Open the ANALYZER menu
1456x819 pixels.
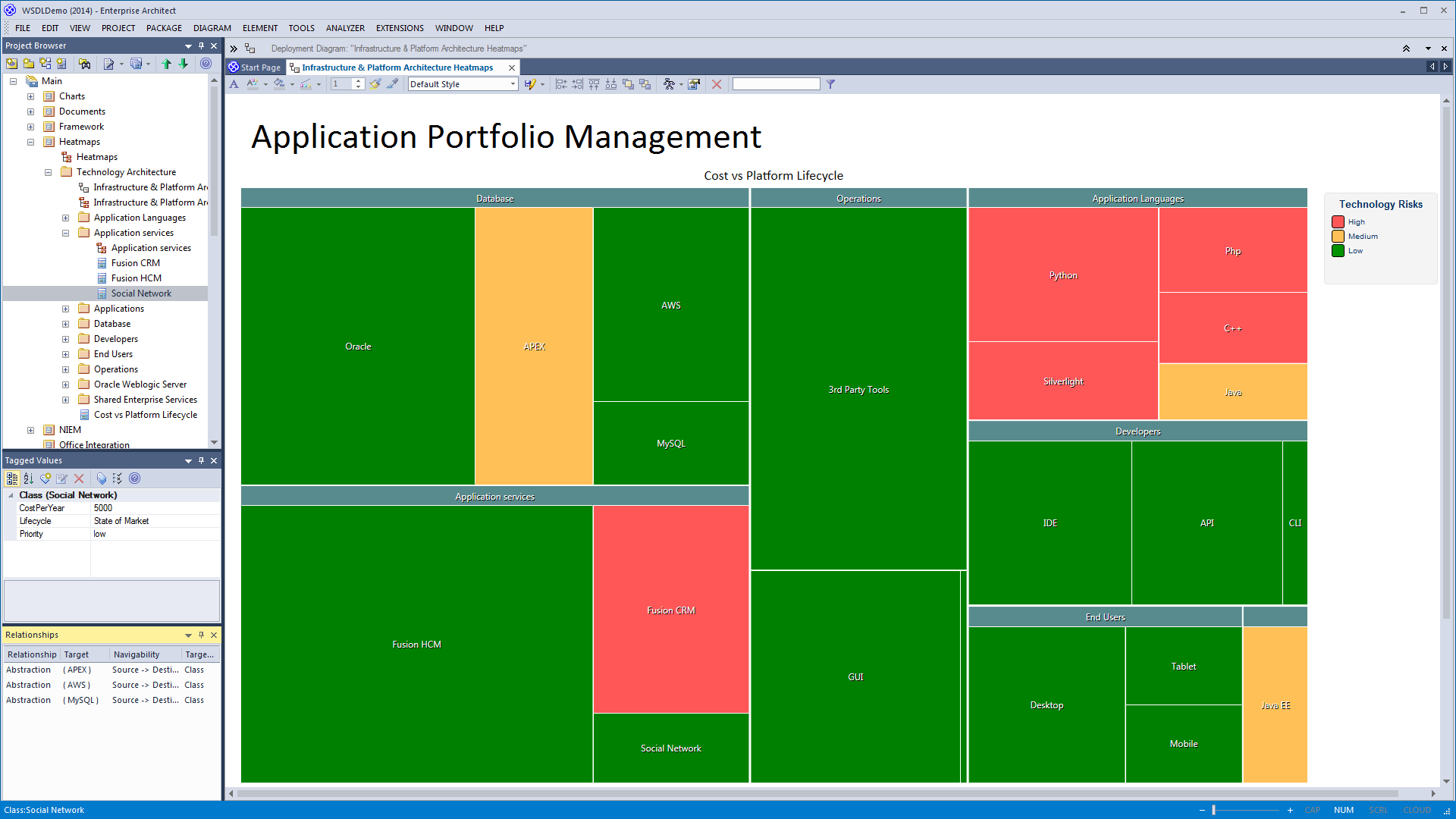[345, 28]
